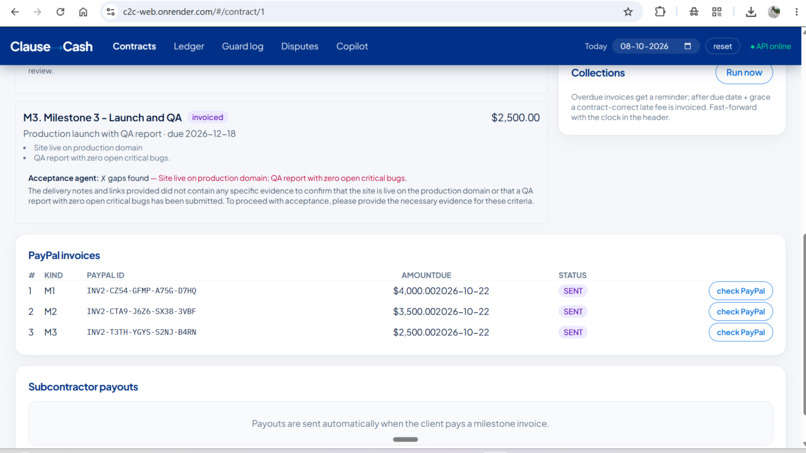The width and height of the screenshot is (806, 453).
Task: Open the Ledger tab
Action: pos(189,46)
